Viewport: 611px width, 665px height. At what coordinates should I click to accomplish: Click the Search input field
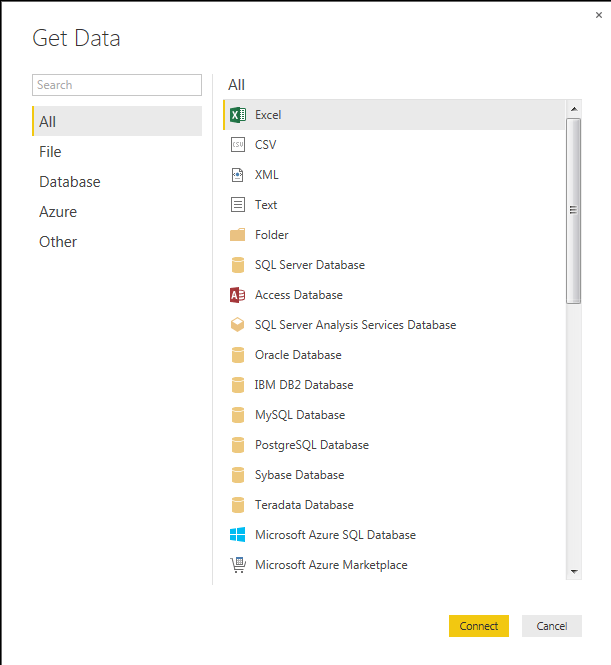(x=117, y=85)
